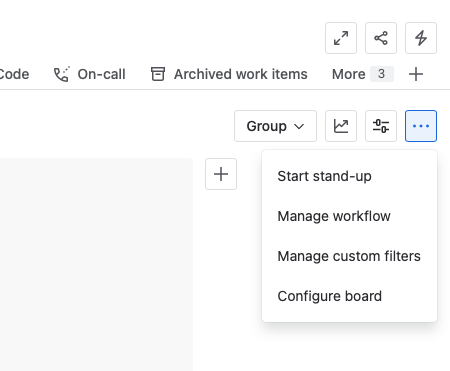This screenshot has height=371, width=450.
Task: Open automation via the lightning bolt icon
Action: click(421, 38)
